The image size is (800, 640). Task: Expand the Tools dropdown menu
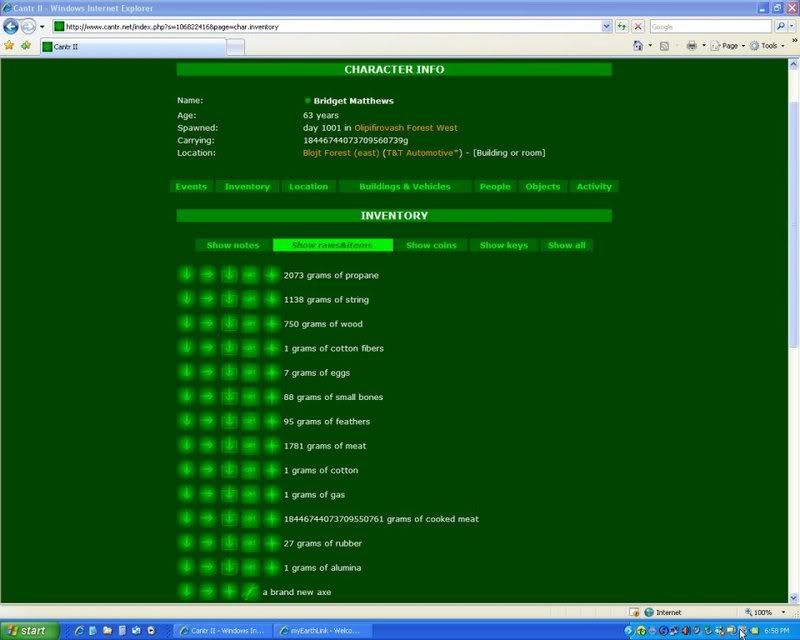click(768, 46)
